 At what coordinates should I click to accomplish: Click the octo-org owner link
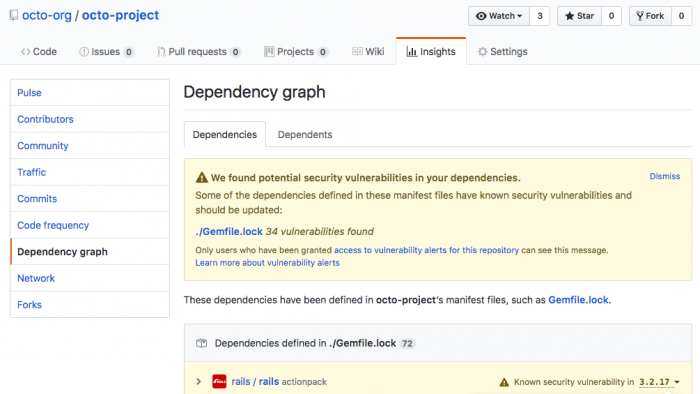[x=46, y=16]
